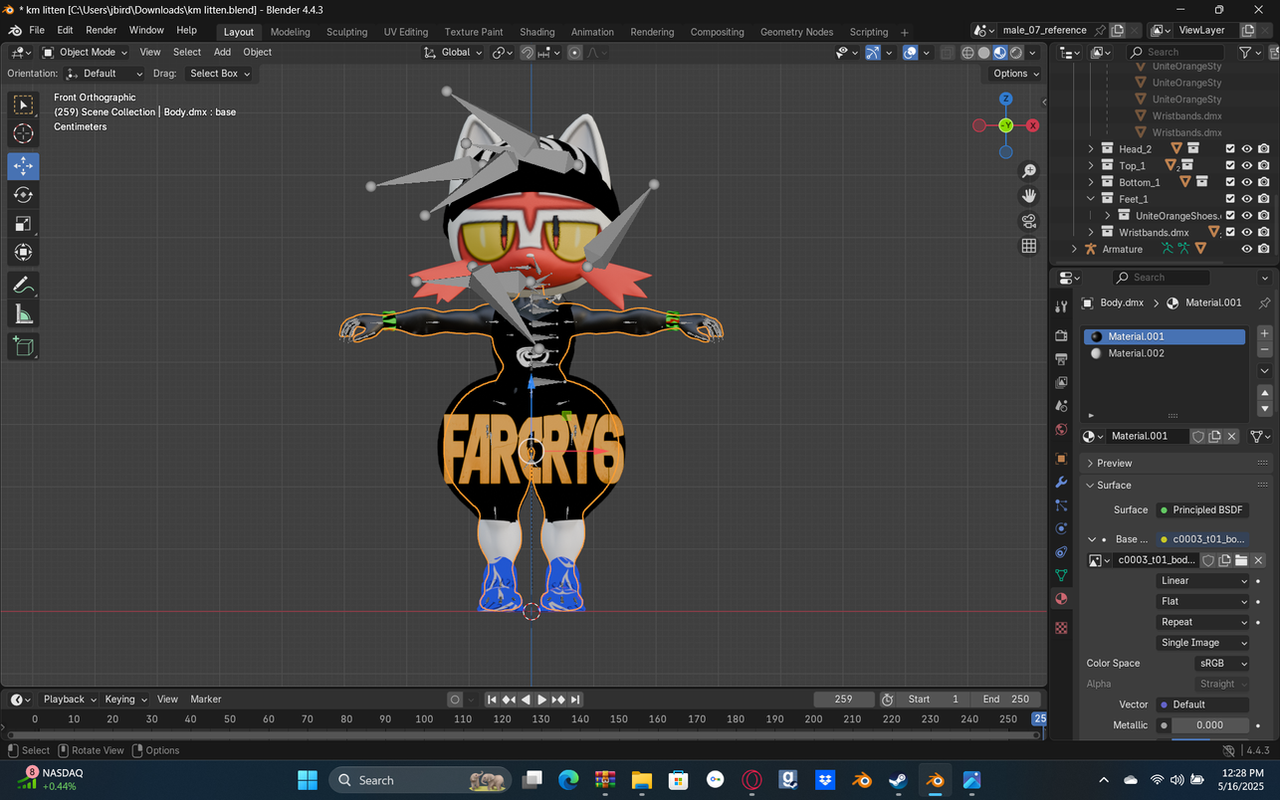Open the Drag Select Box dropdown
The width and height of the screenshot is (1280, 800).
click(220, 73)
